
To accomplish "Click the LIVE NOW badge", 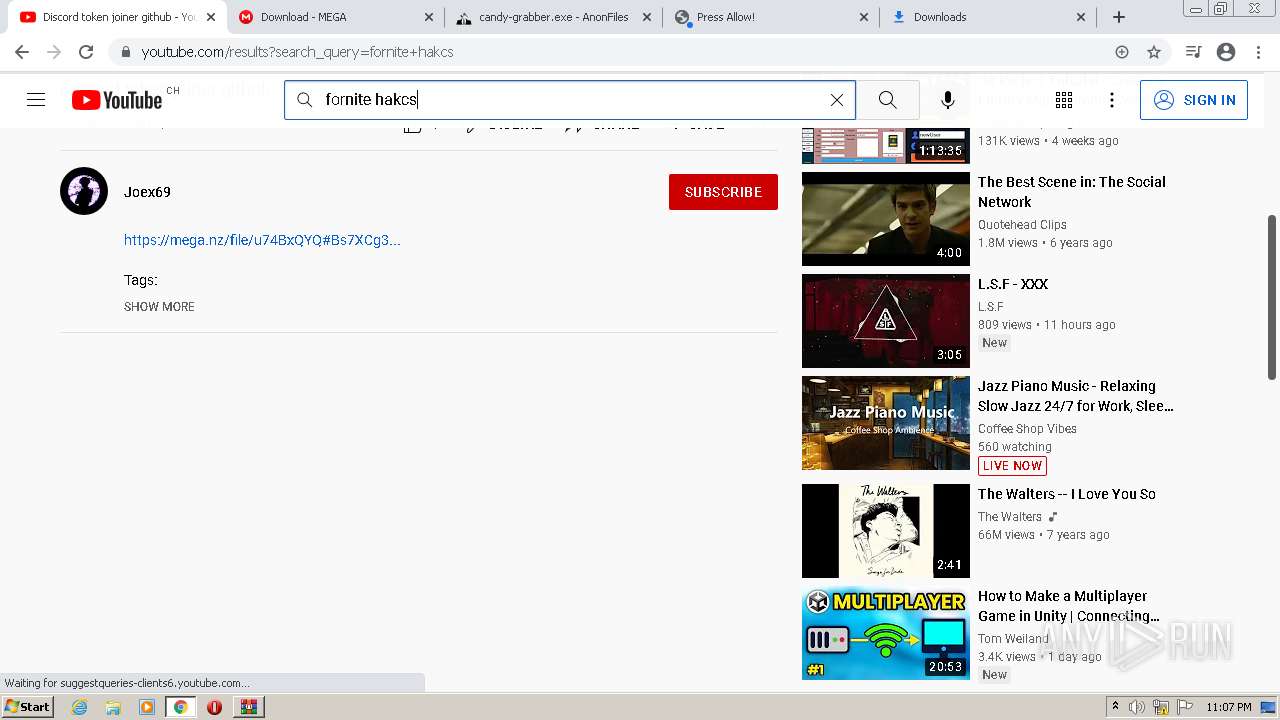I will pos(1012,466).
